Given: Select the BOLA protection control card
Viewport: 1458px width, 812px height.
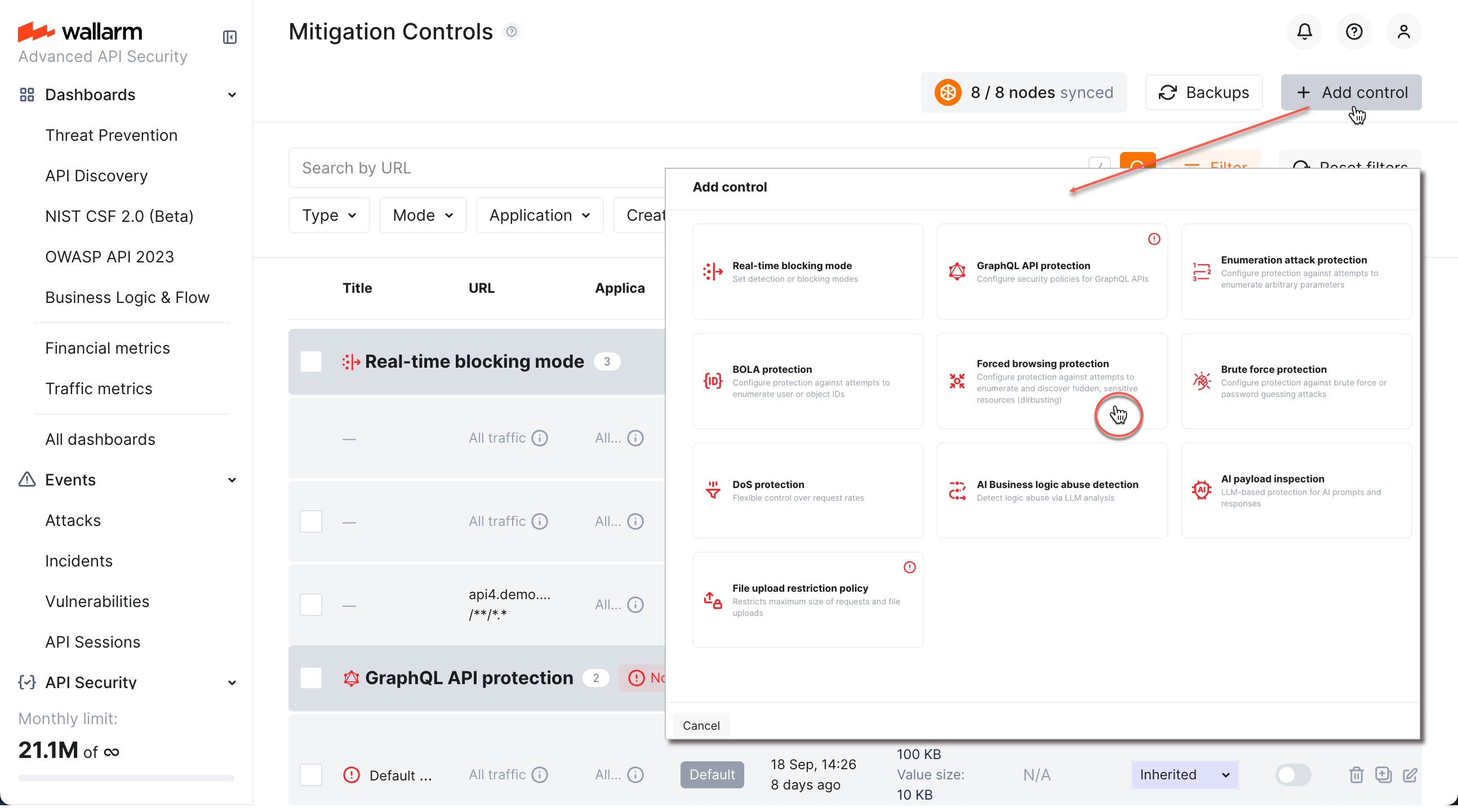Looking at the screenshot, I should pyautogui.click(x=808, y=381).
